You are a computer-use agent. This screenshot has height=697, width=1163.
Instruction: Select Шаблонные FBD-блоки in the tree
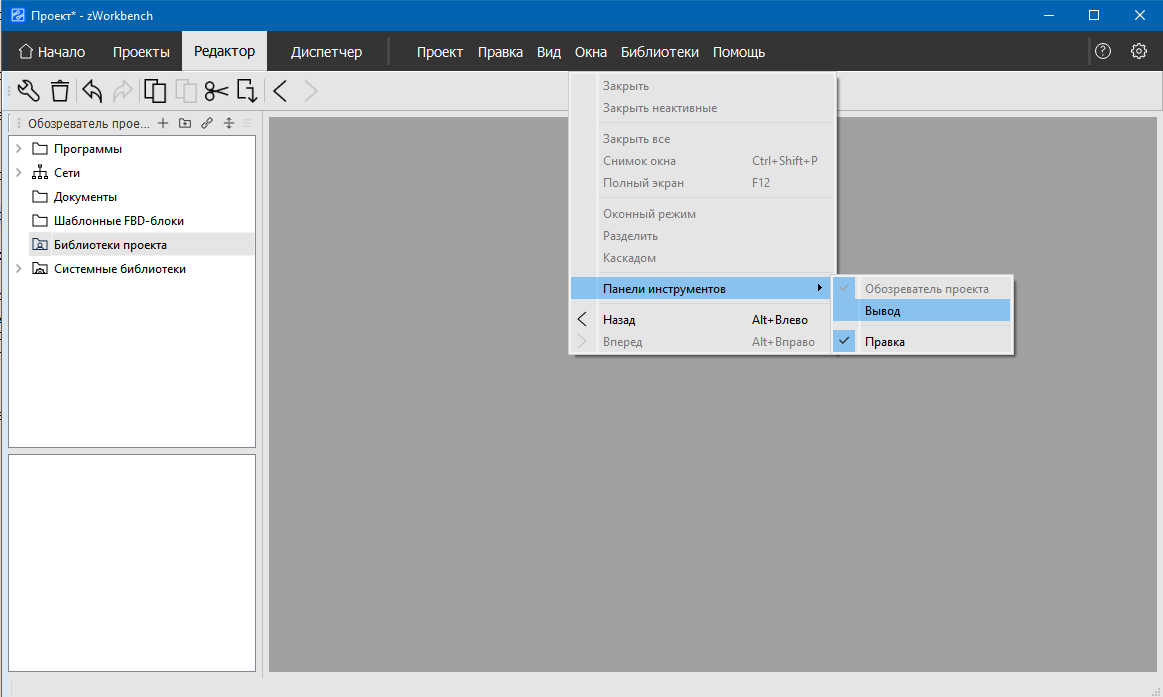[118, 221]
